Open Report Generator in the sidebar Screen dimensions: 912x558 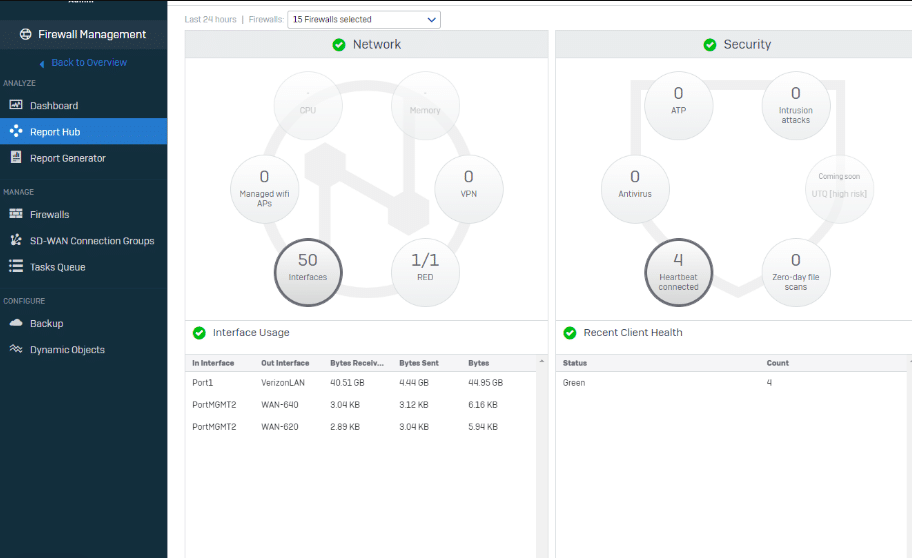click(x=84, y=158)
